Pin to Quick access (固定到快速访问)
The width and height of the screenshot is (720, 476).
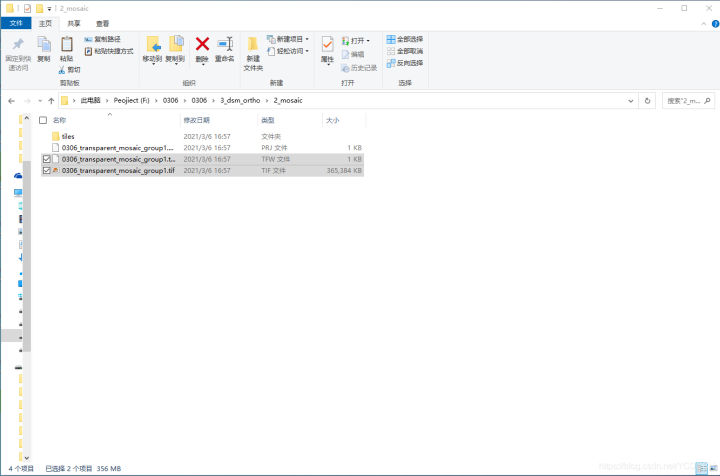click(18, 53)
